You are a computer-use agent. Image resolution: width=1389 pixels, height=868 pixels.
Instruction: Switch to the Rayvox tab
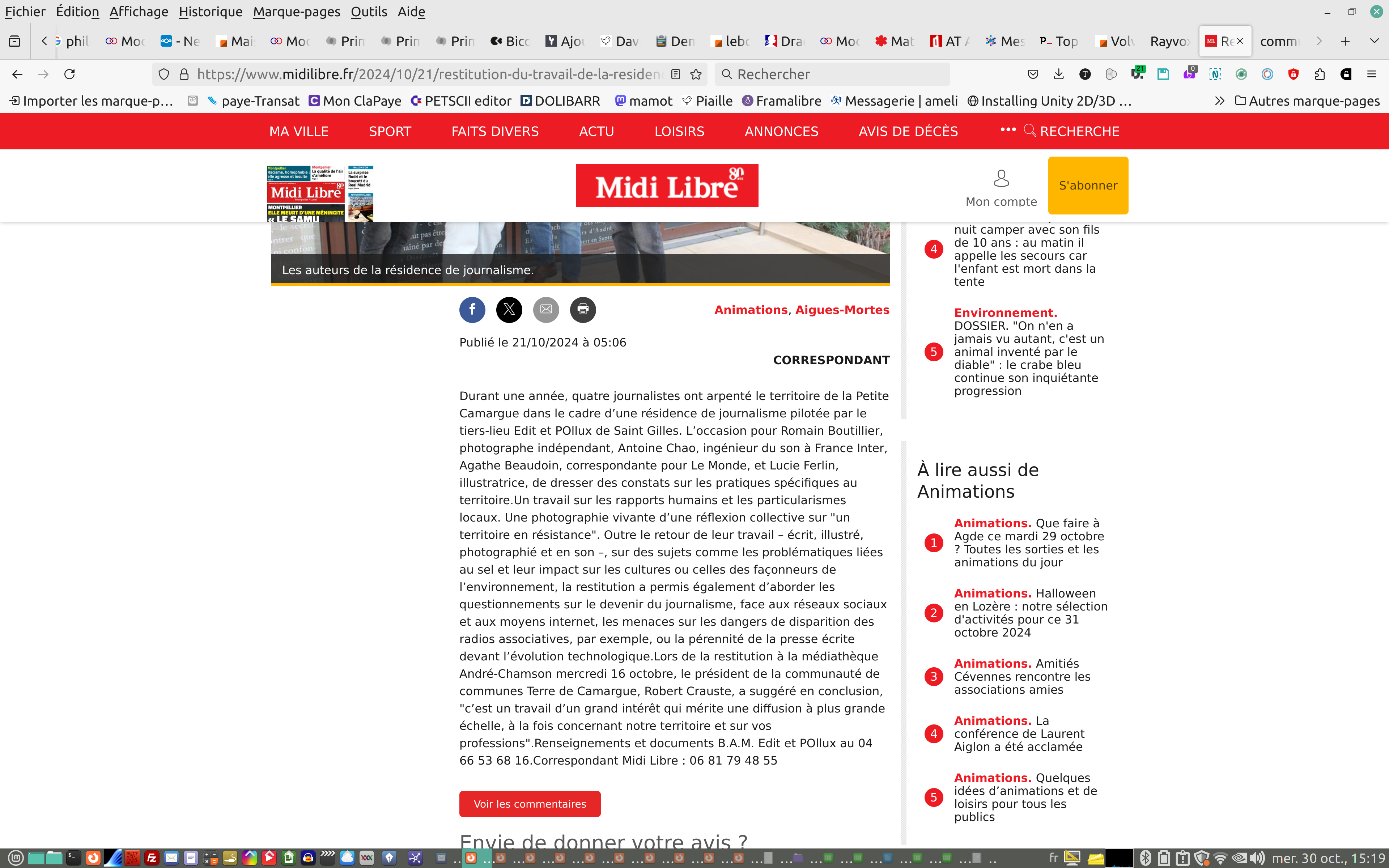[x=1169, y=41]
